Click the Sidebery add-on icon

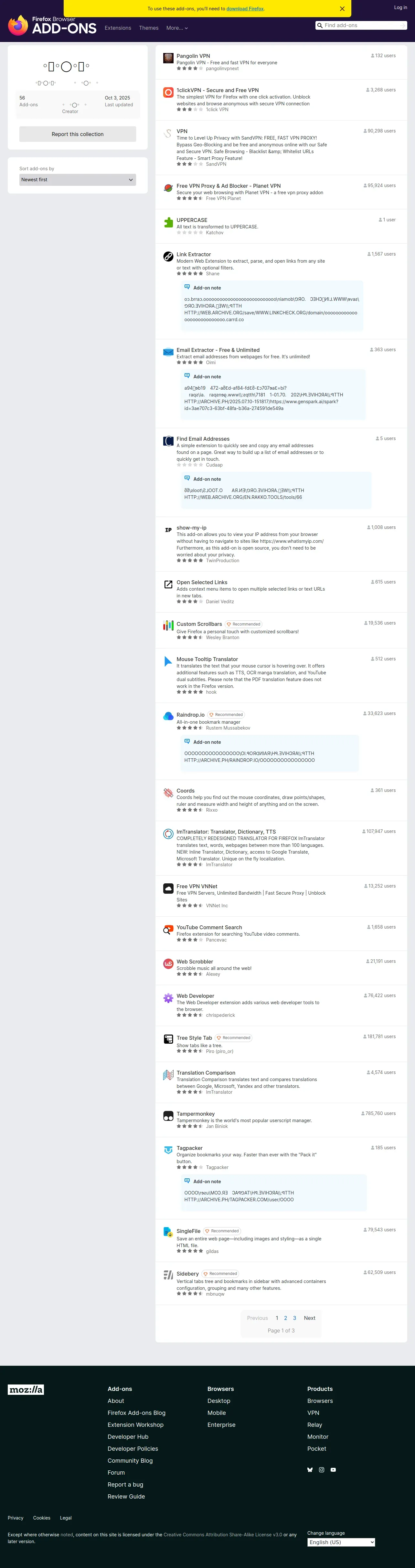tap(168, 1275)
